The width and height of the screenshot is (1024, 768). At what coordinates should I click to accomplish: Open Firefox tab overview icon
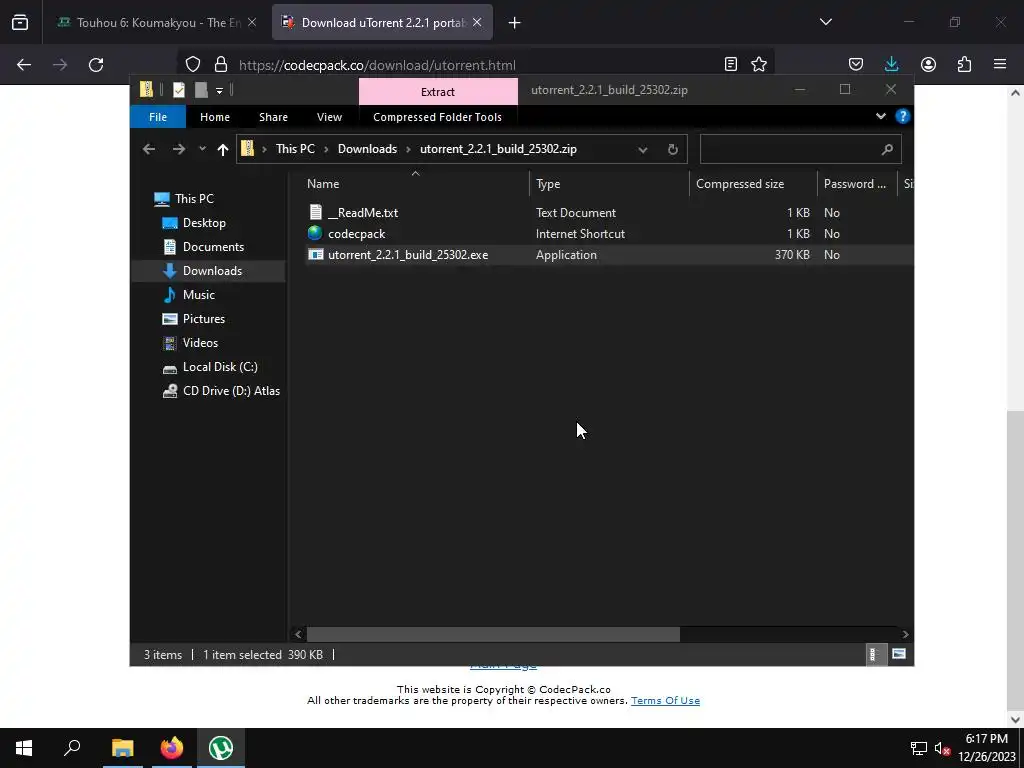click(20, 22)
